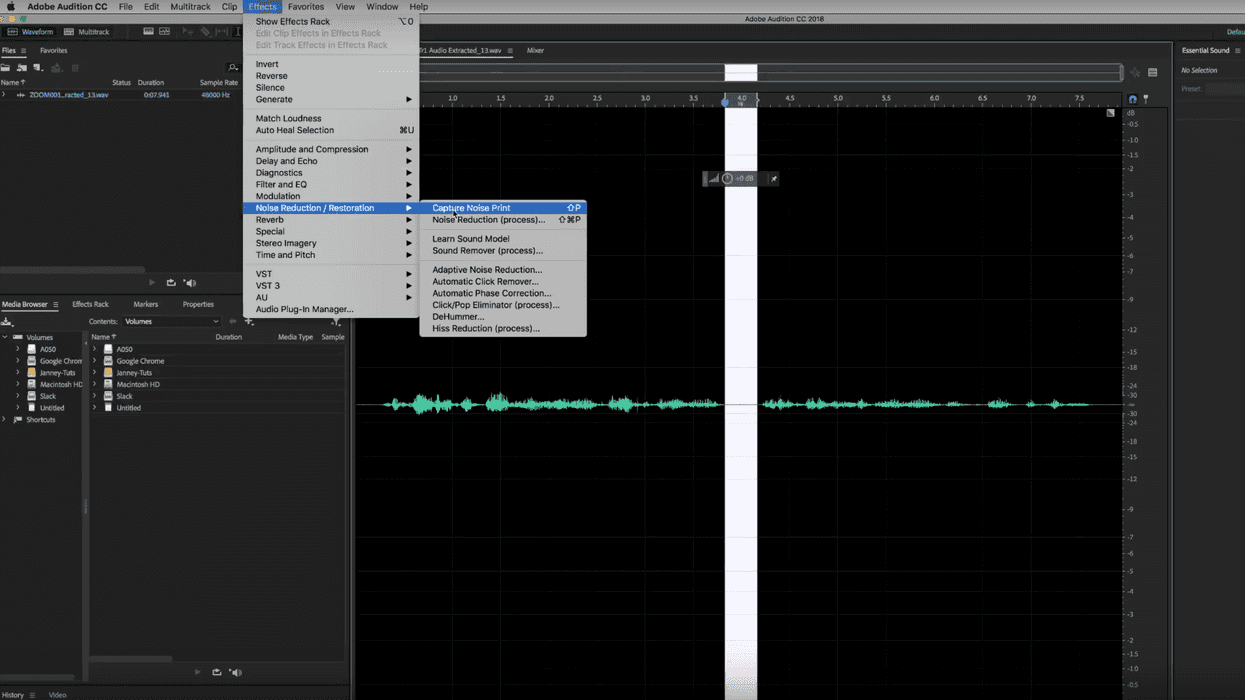Click Media Browser back arrow
The width and height of the screenshot is (1245, 700).
233,322
